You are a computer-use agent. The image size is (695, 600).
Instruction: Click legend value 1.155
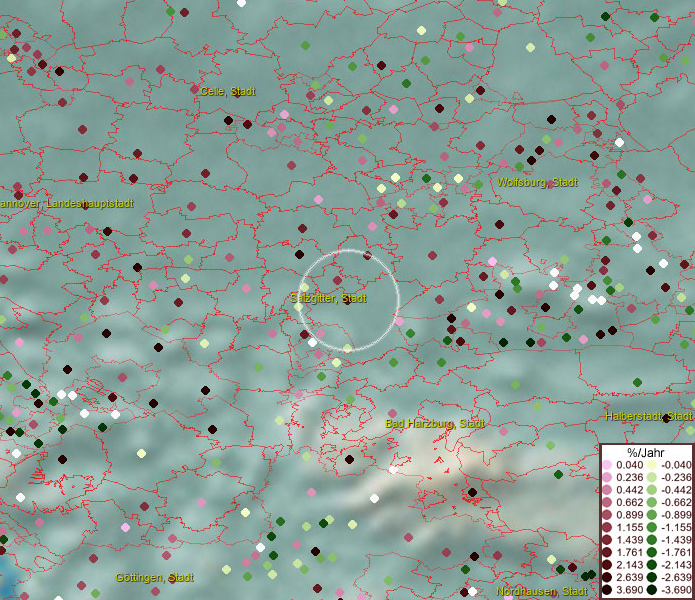pyautogui.click(x=629, y=527)
